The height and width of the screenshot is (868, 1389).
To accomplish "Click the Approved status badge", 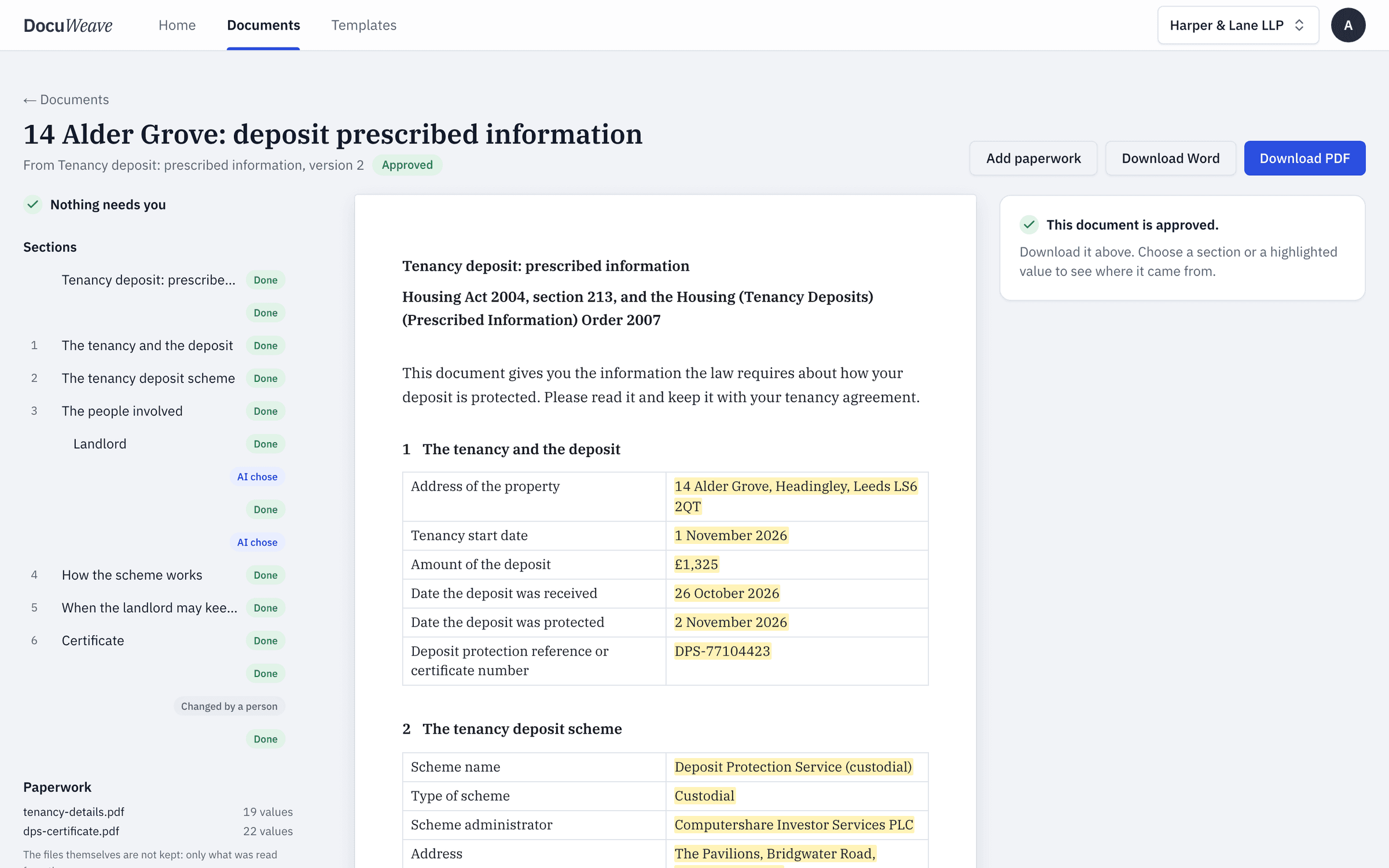I will (407, 165).
